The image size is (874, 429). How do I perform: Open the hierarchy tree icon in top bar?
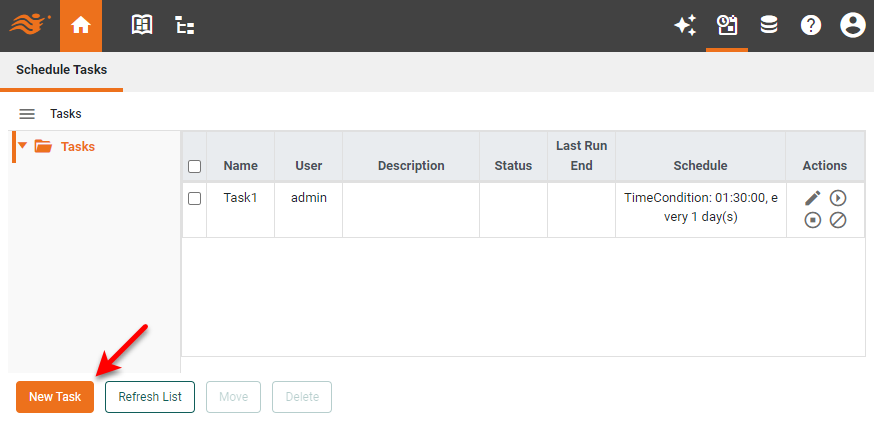click(185, 26)
